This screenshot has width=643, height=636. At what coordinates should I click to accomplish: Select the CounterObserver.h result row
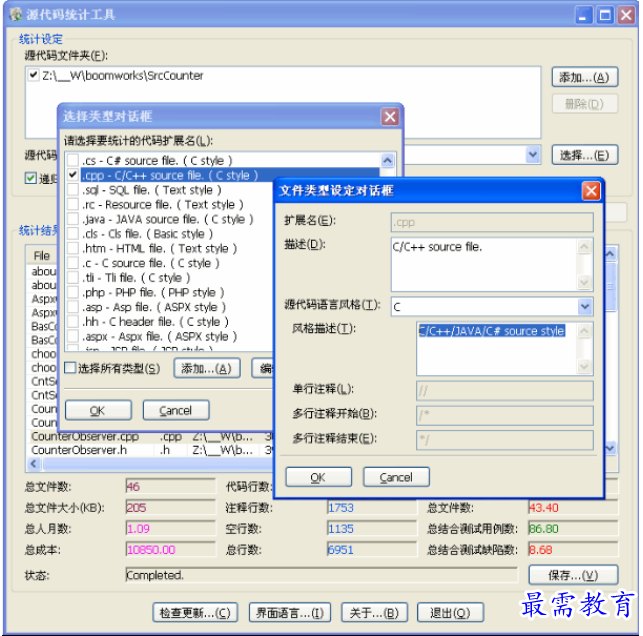tap(152, 450)
